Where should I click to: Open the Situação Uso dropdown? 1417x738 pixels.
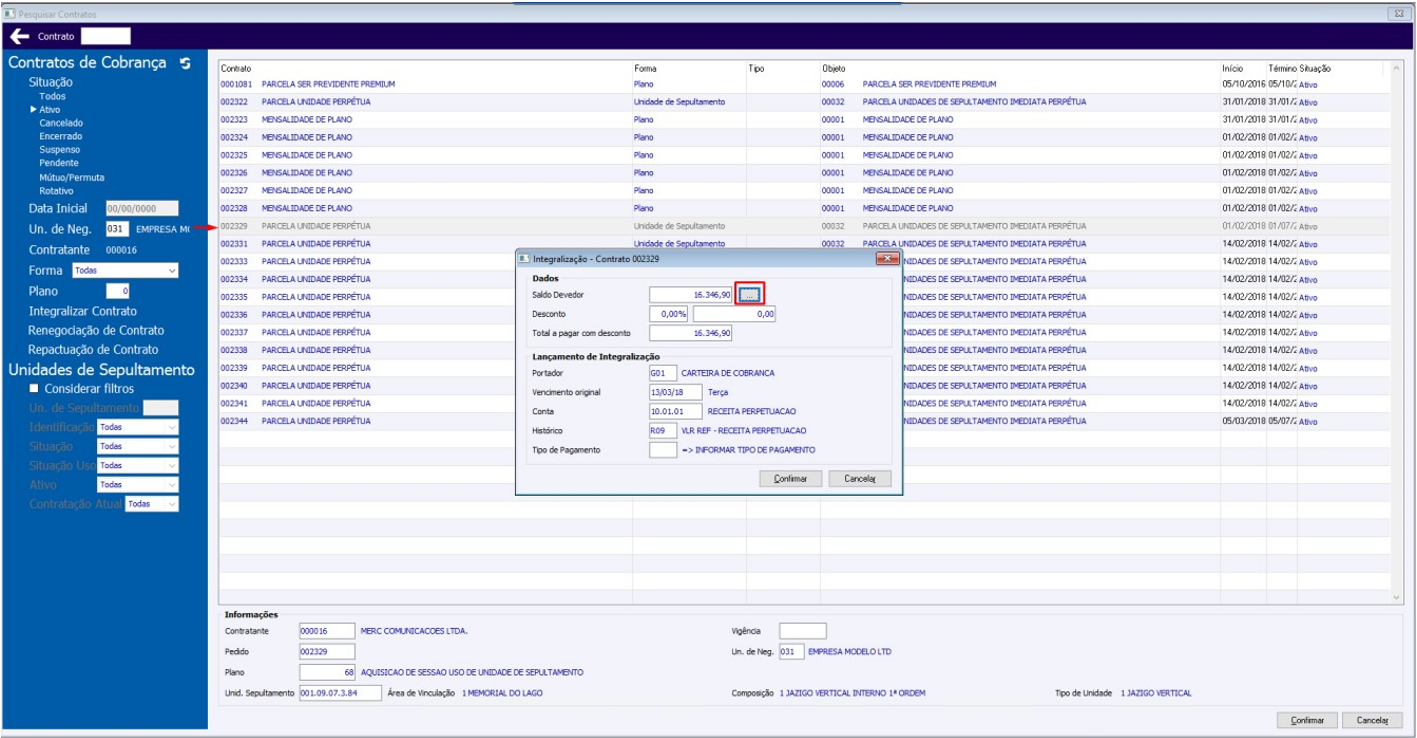(138, 465)
